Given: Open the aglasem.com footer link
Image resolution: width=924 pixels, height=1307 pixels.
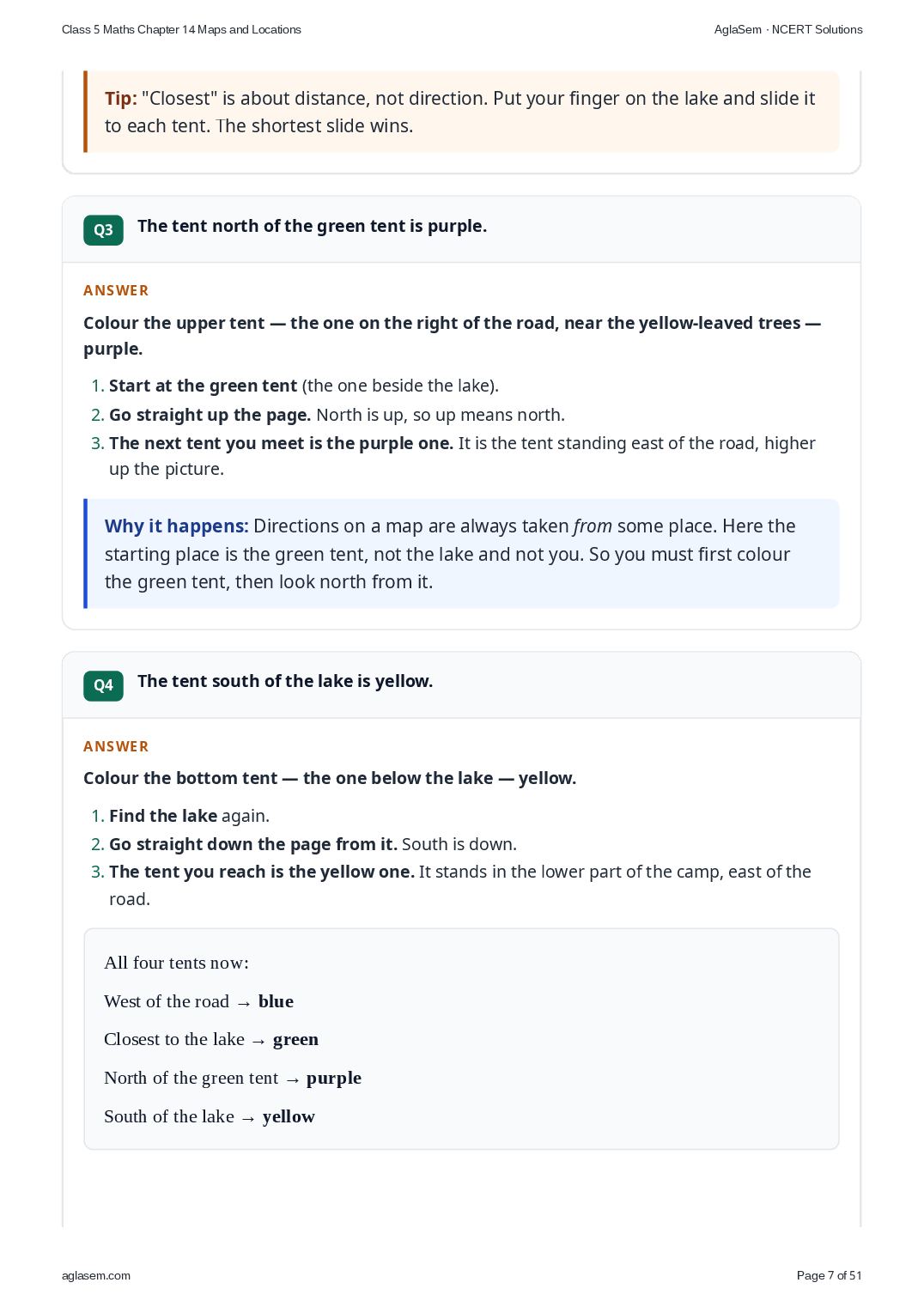Looking at the screenshot, I should click(x=96, y=1275).
